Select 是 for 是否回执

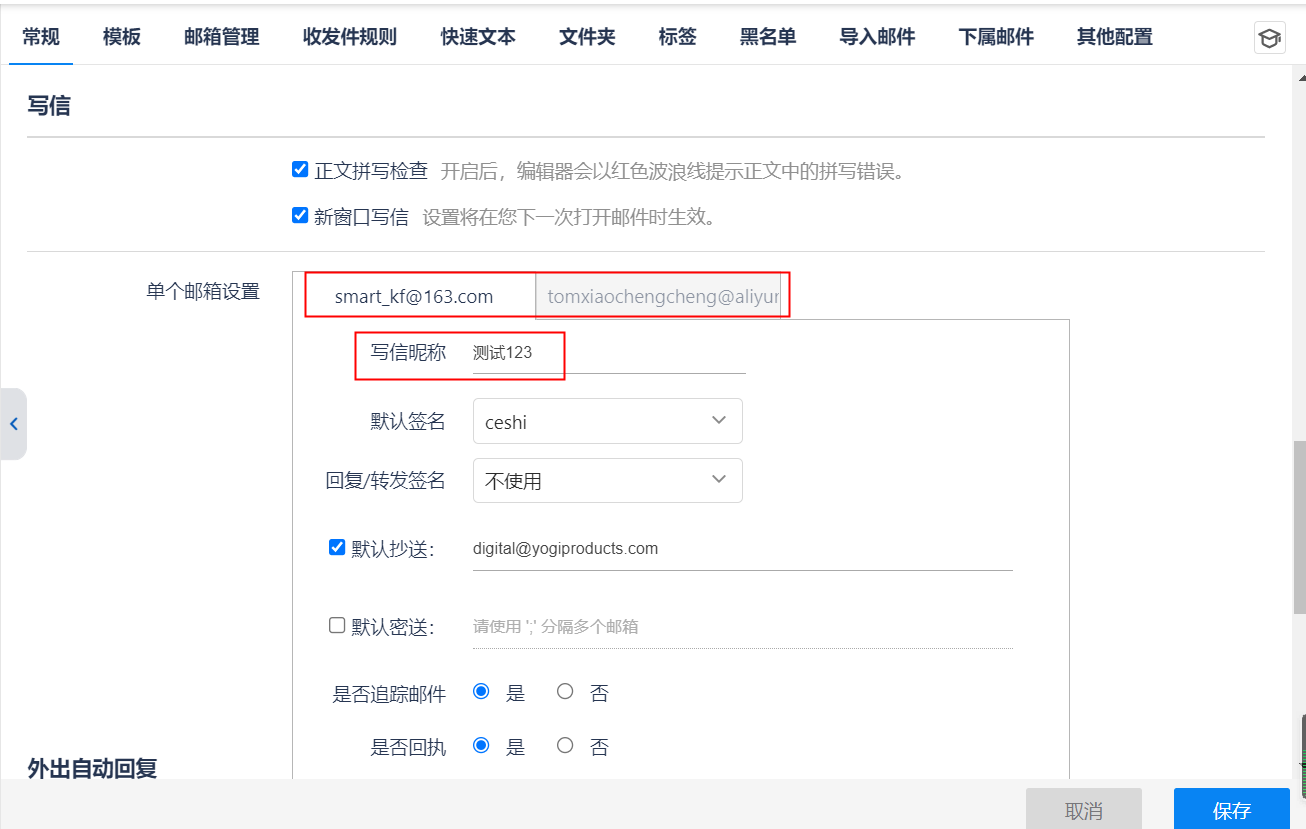[481, 745]
